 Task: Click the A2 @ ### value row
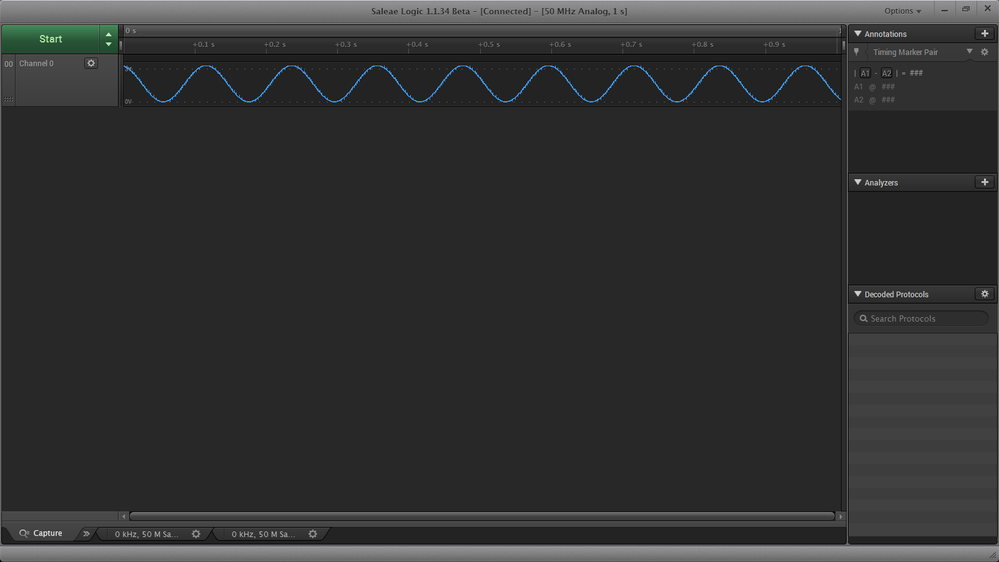(x=874, y=100)
